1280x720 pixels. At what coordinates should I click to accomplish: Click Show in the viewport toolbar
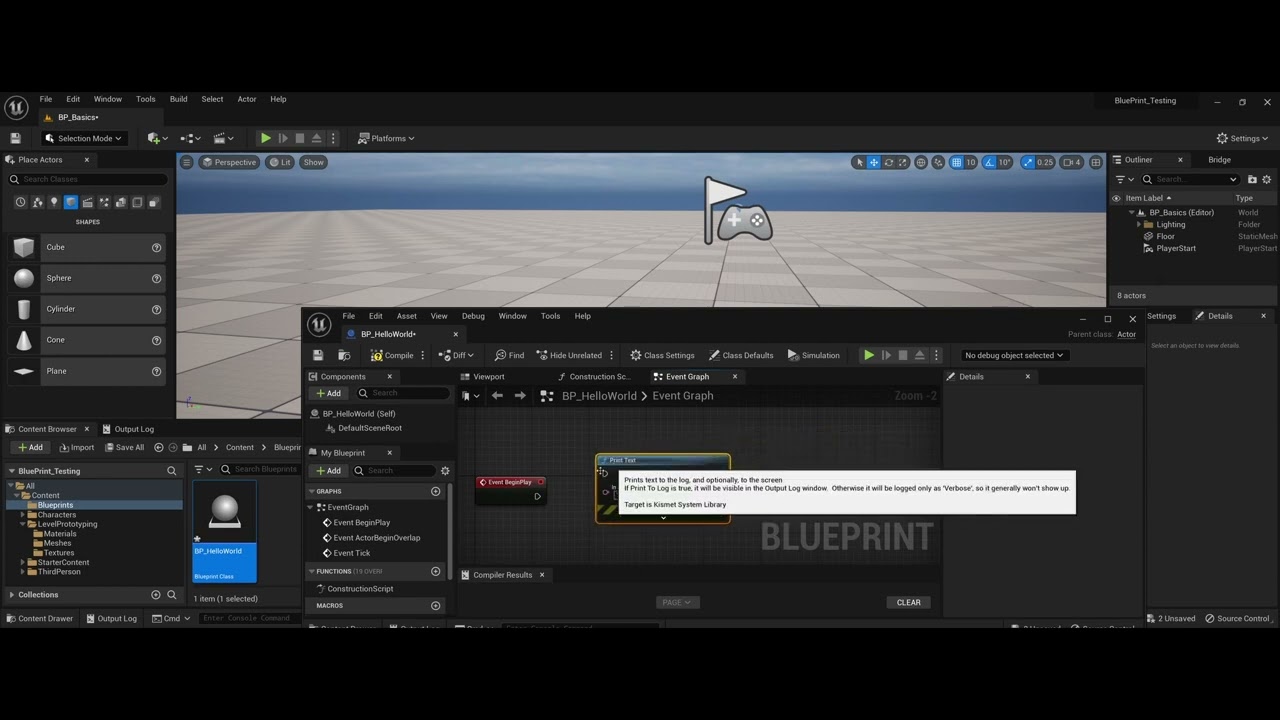[314, 162]
